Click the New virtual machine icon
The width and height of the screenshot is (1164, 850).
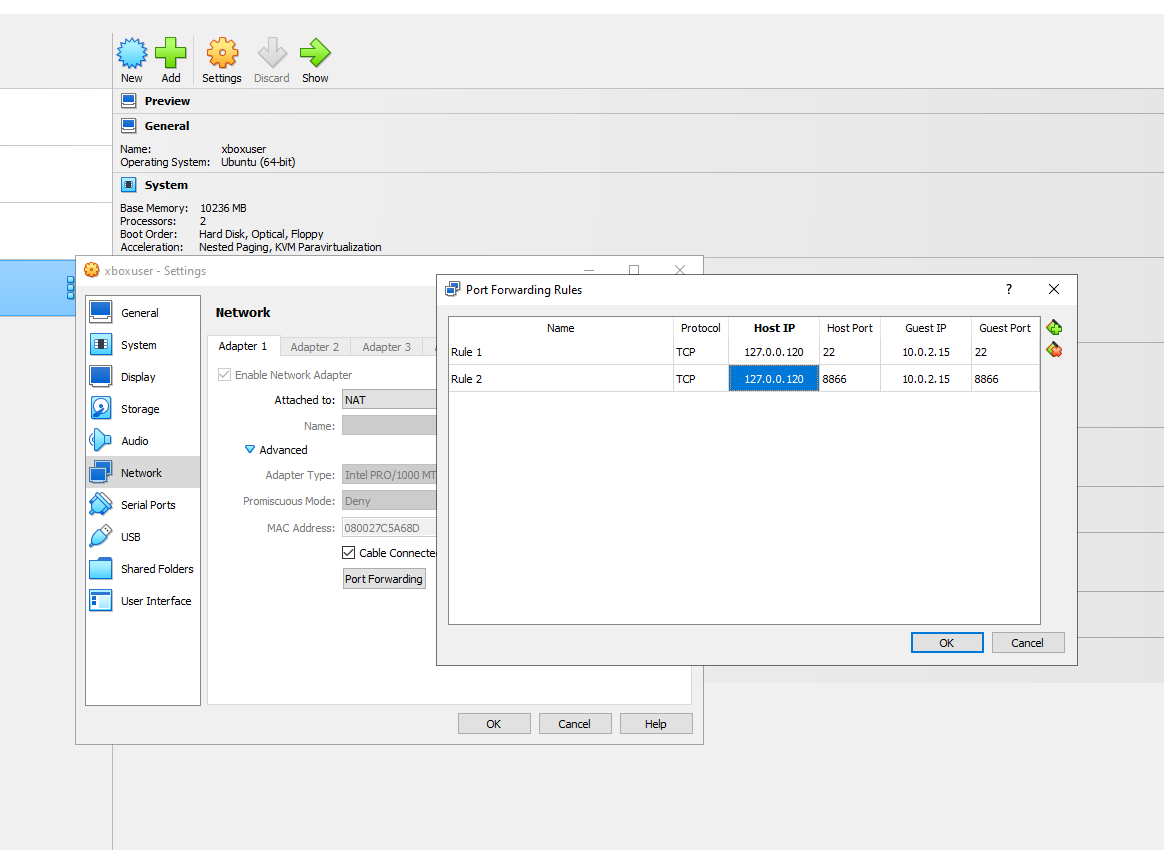point(132,60)
